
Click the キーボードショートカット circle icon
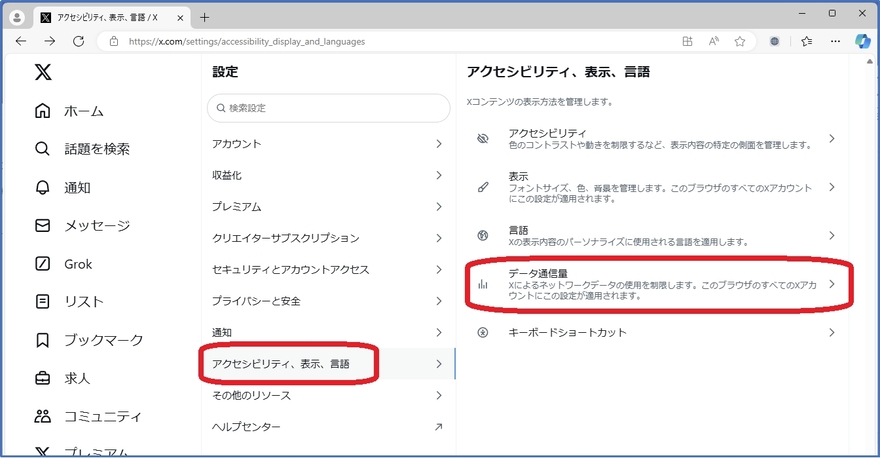[483, 332]
